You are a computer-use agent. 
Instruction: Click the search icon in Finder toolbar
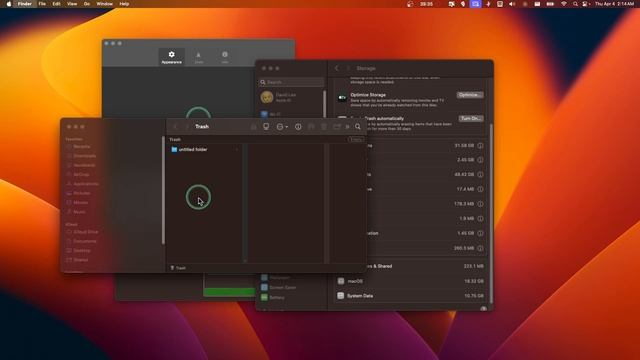358,127
